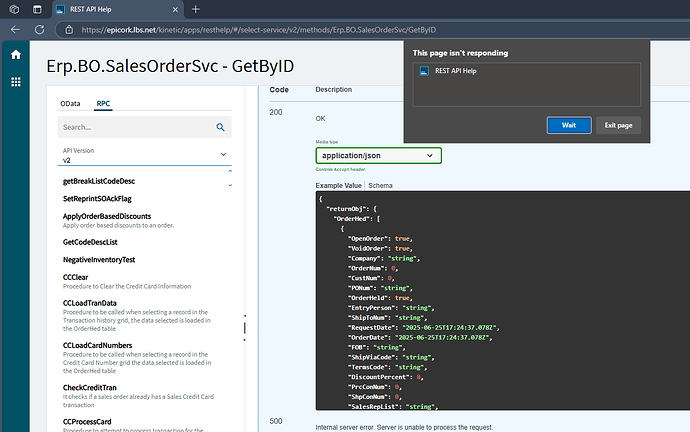Click the method list scroll up arrow
The width and height of the screenshot is (690, 432).
coord(230,171)
